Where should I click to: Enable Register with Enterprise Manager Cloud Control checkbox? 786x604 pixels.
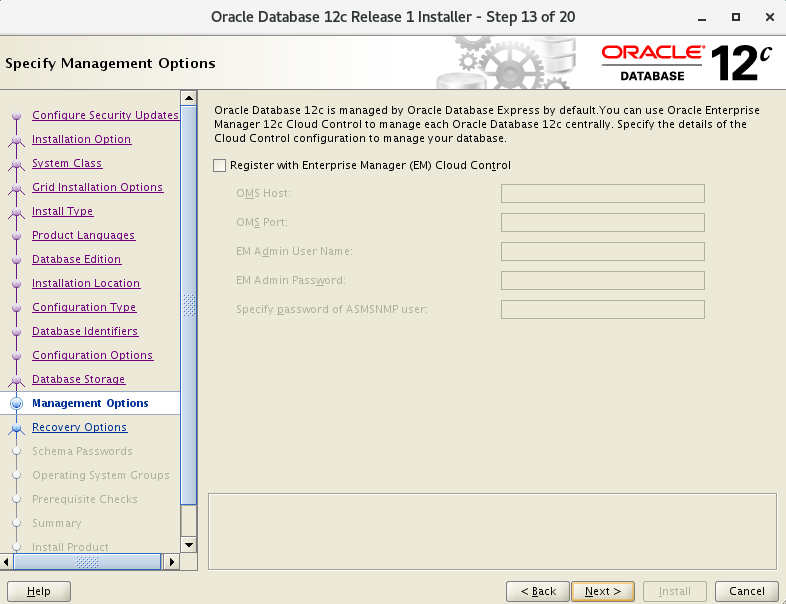220,166
